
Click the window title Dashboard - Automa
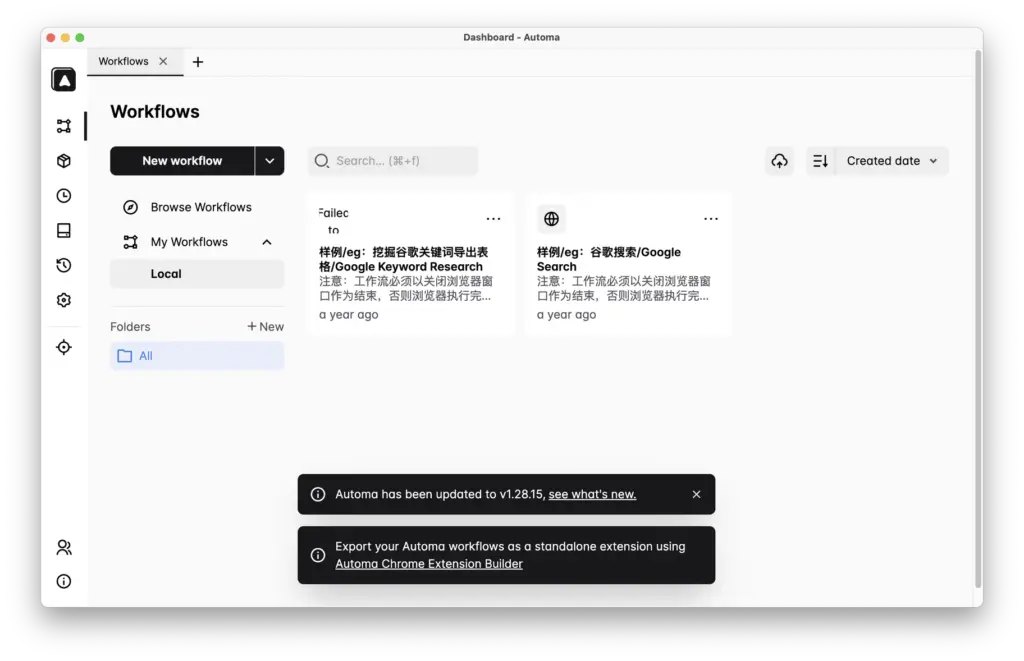(511, 37)
